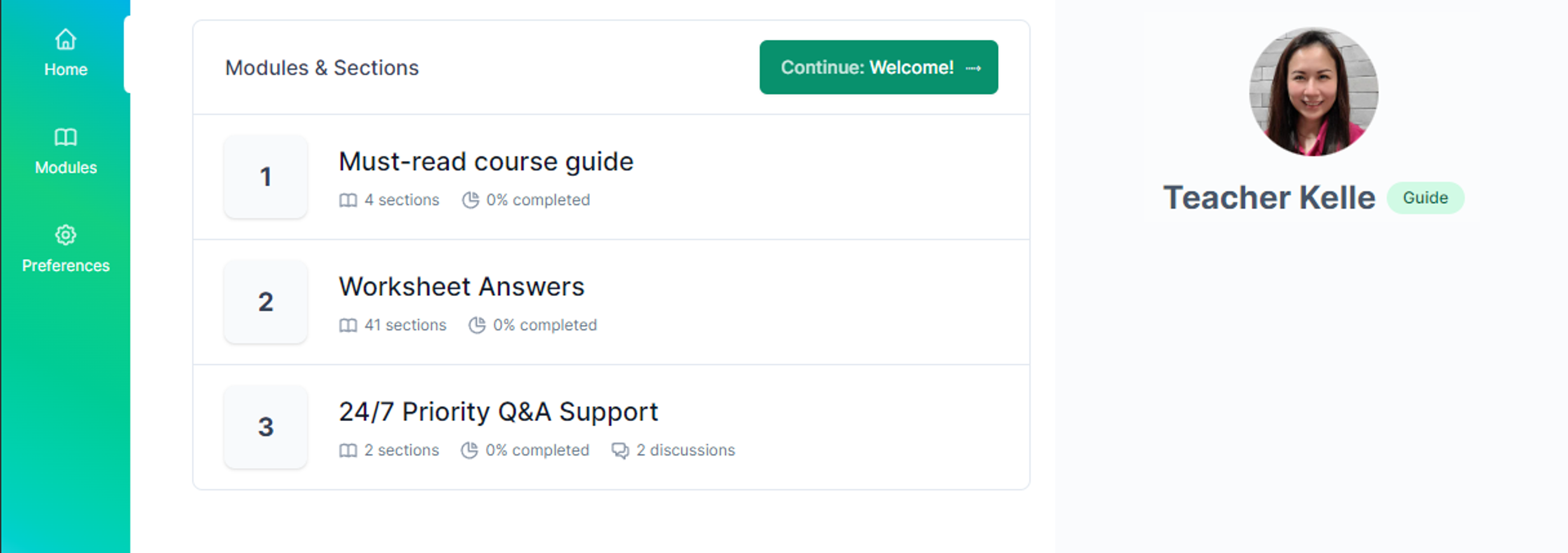Click the book icon beside 4 sections

pos(348,200)
